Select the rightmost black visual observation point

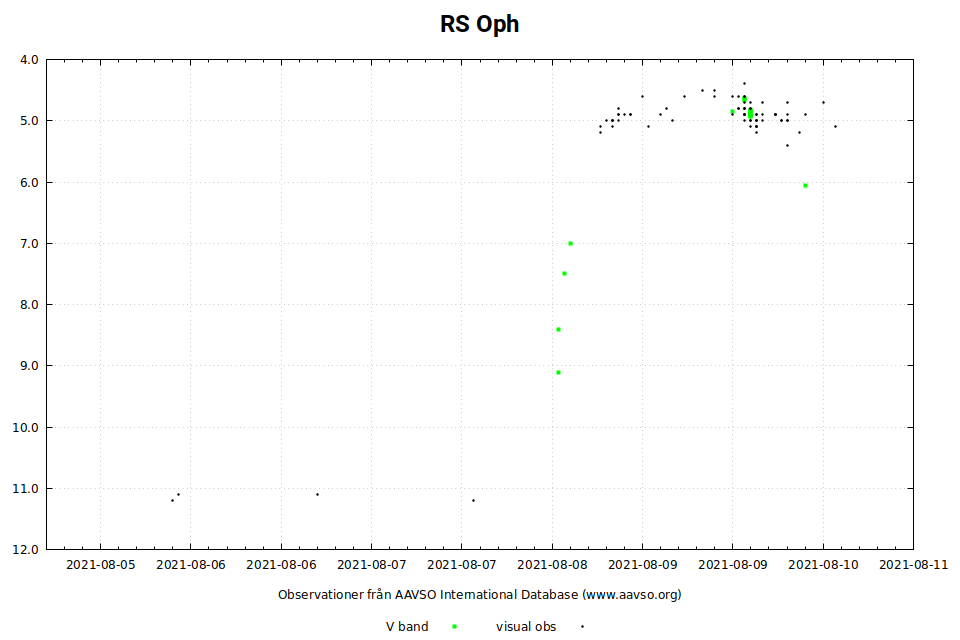pos(835,126)
